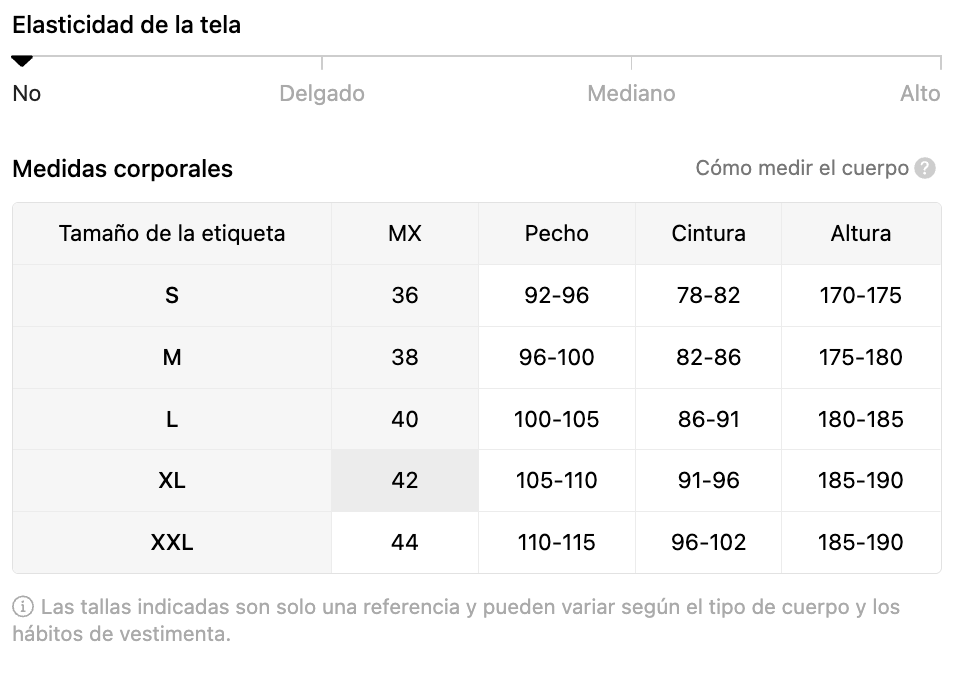970x692 pixels.
Task: Open the 'Cómo medir el cuerpo' link
Action: [x=802, y=168]
